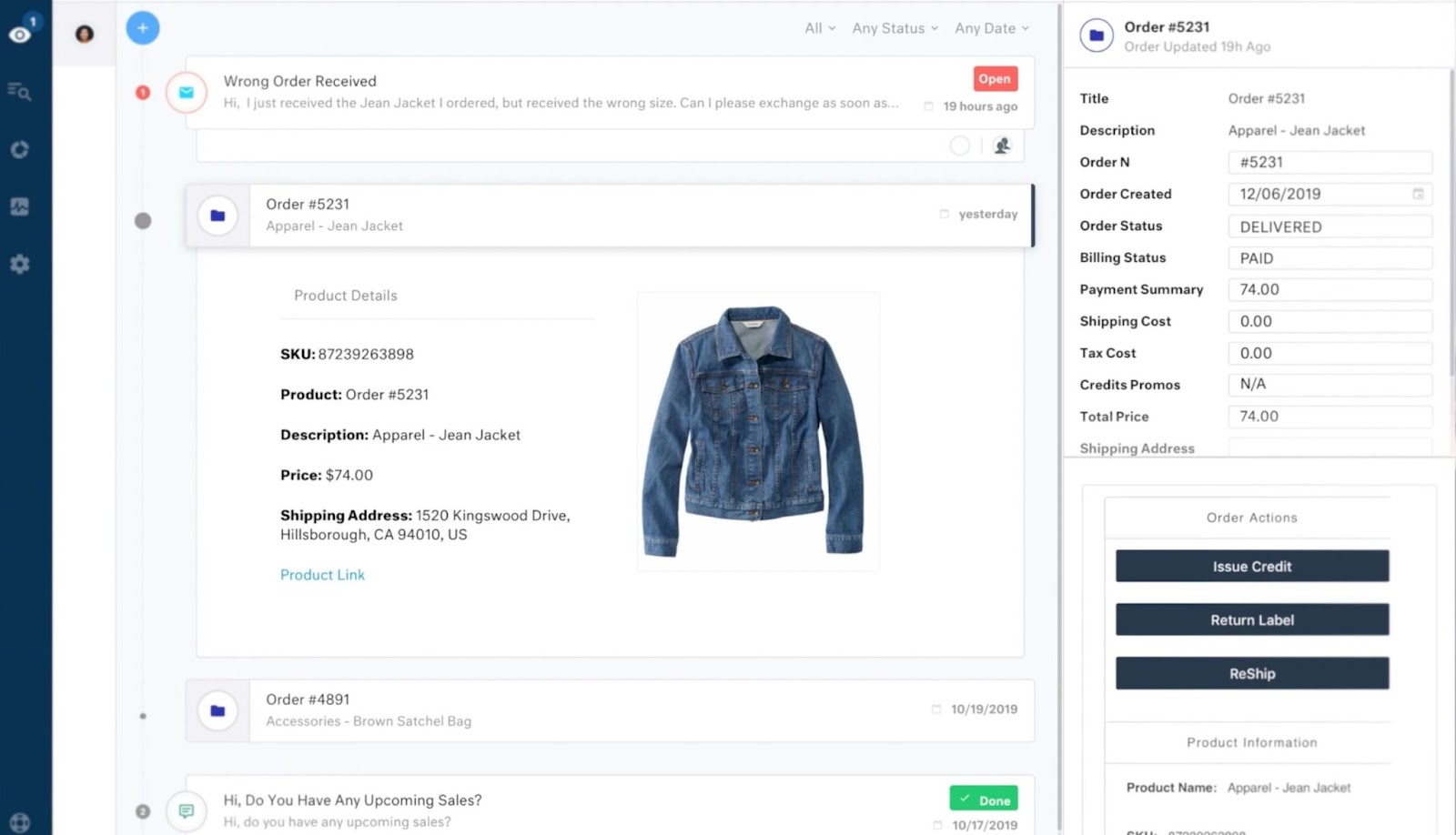The height and width of the screenshot is (835, 1456).
Task: Select the circular checkbox below the ticket
Action: [961, 145]
